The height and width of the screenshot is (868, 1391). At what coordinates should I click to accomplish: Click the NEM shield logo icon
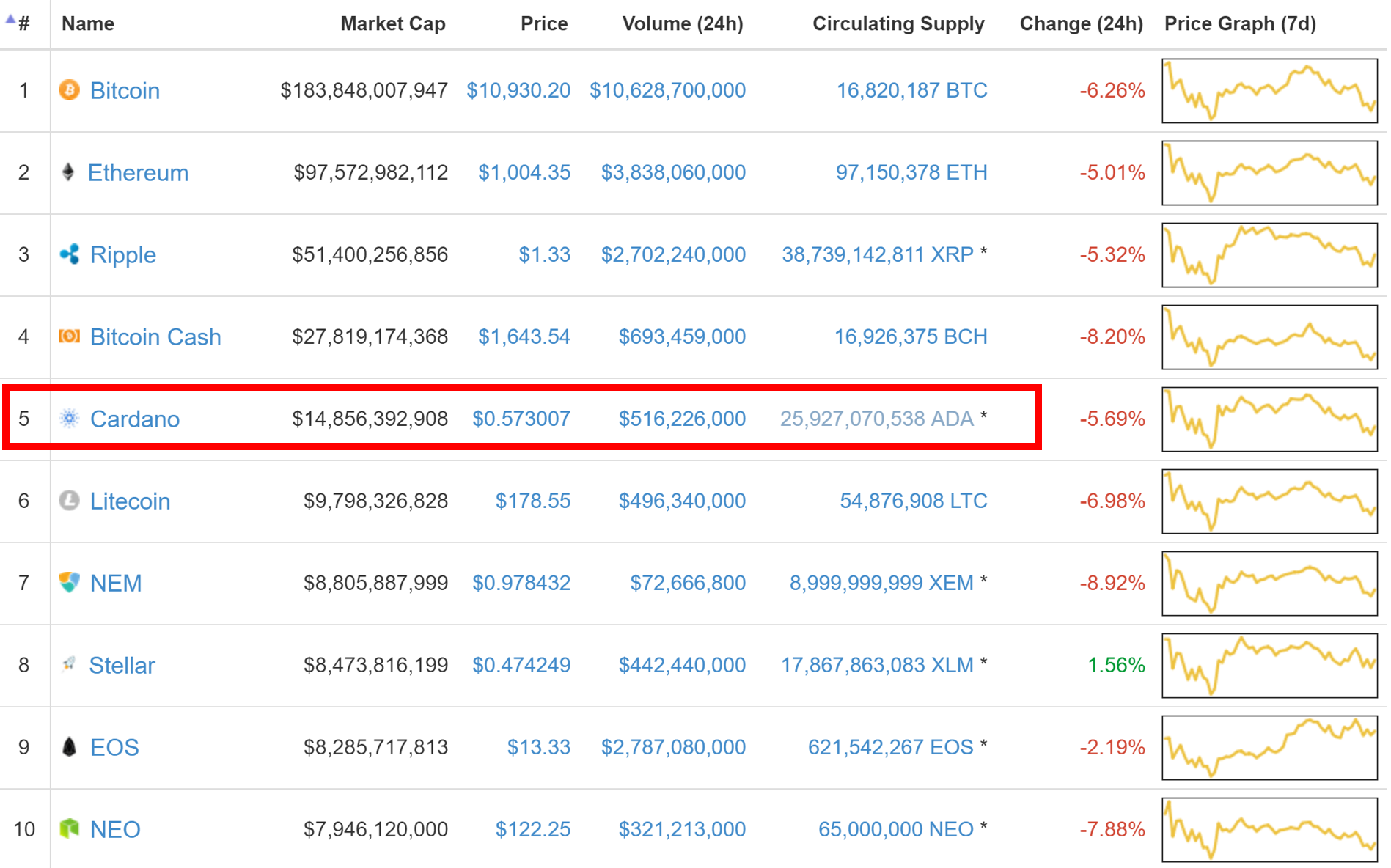[69, 583]
